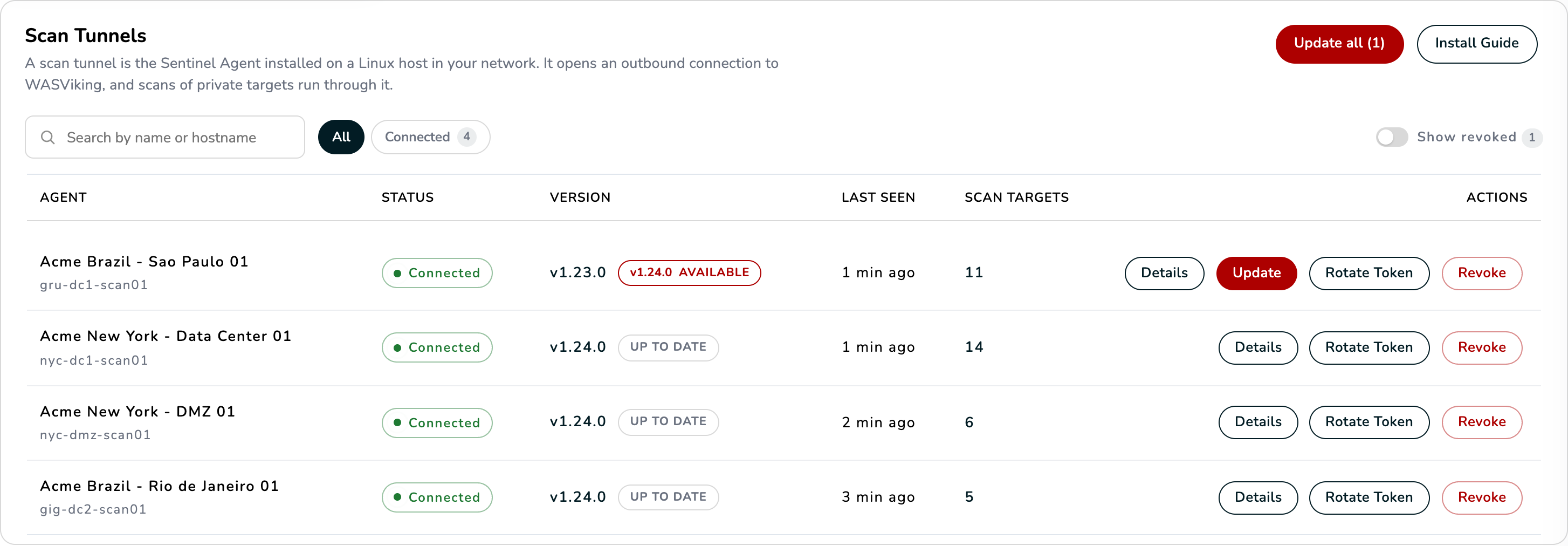Screen dimensions: 1568x546
Task: Open the Install Guide
Action: pos(1477,44)
